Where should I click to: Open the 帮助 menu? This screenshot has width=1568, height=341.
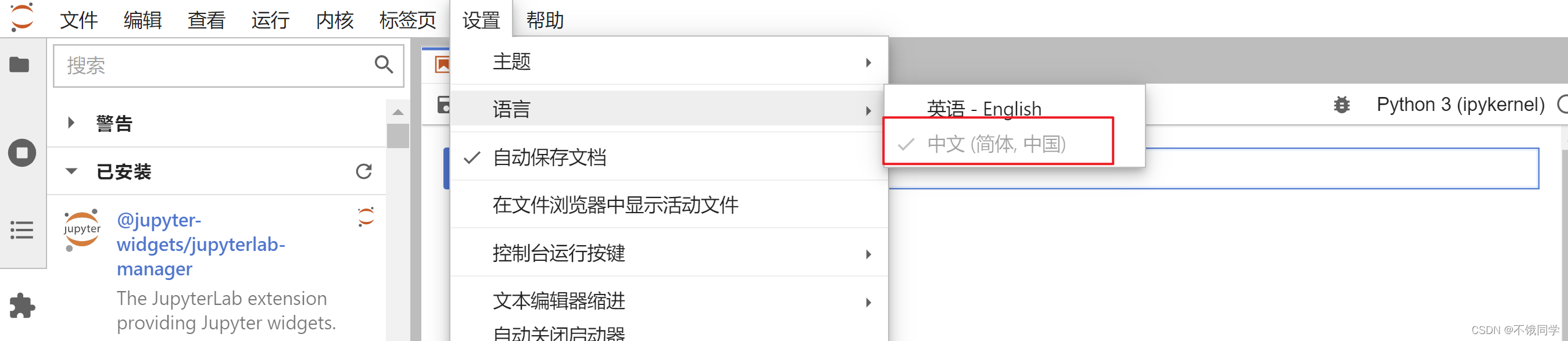545,20
